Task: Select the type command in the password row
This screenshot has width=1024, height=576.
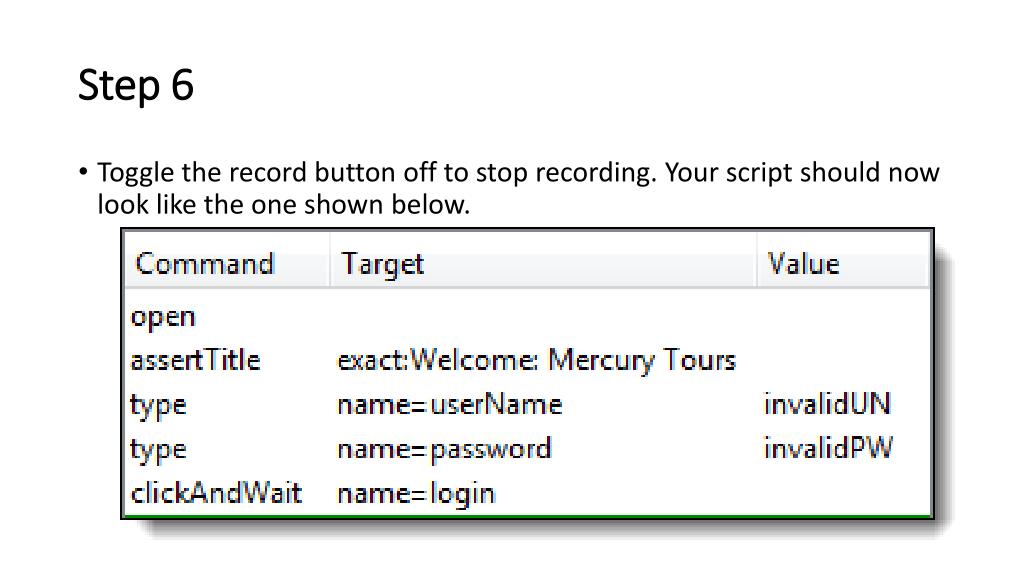Action: click(158, 449)
